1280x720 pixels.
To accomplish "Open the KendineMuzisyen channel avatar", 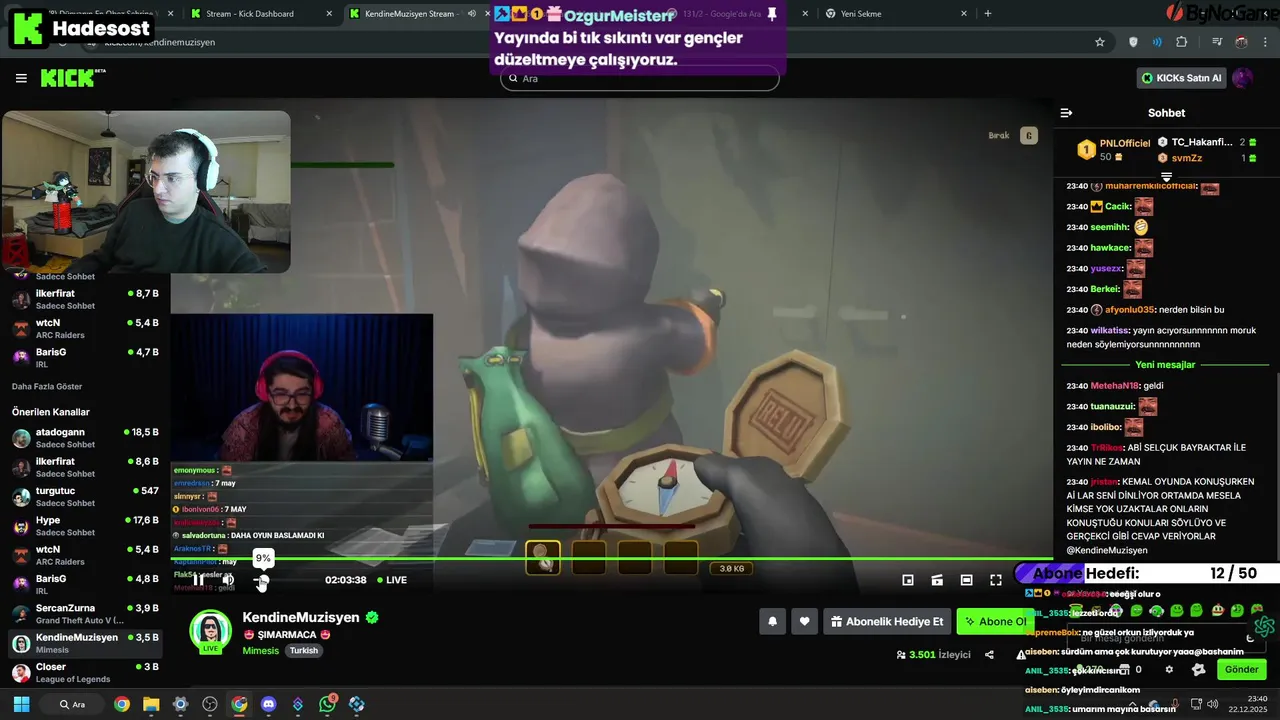I will coord(210,631).
